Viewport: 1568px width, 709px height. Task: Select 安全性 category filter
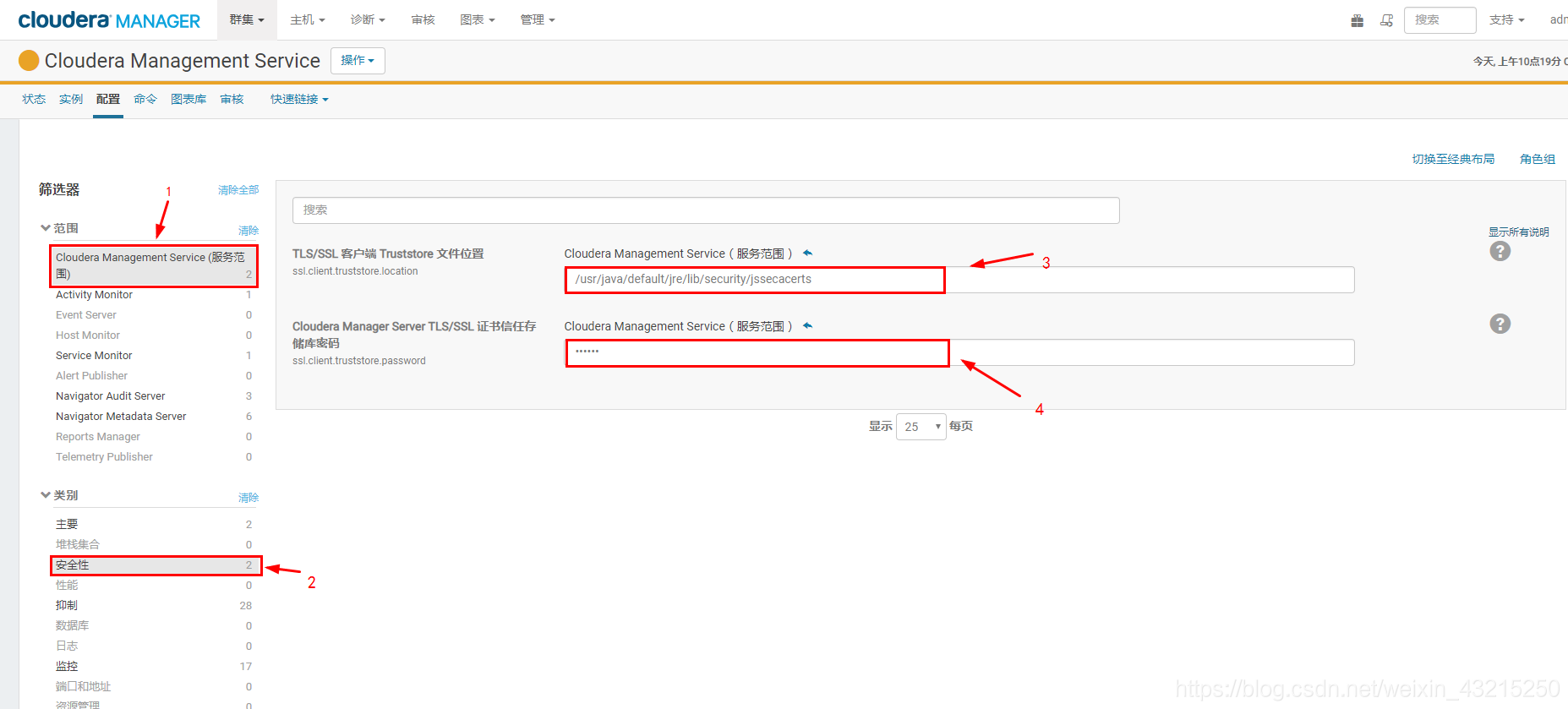(156, 565)
